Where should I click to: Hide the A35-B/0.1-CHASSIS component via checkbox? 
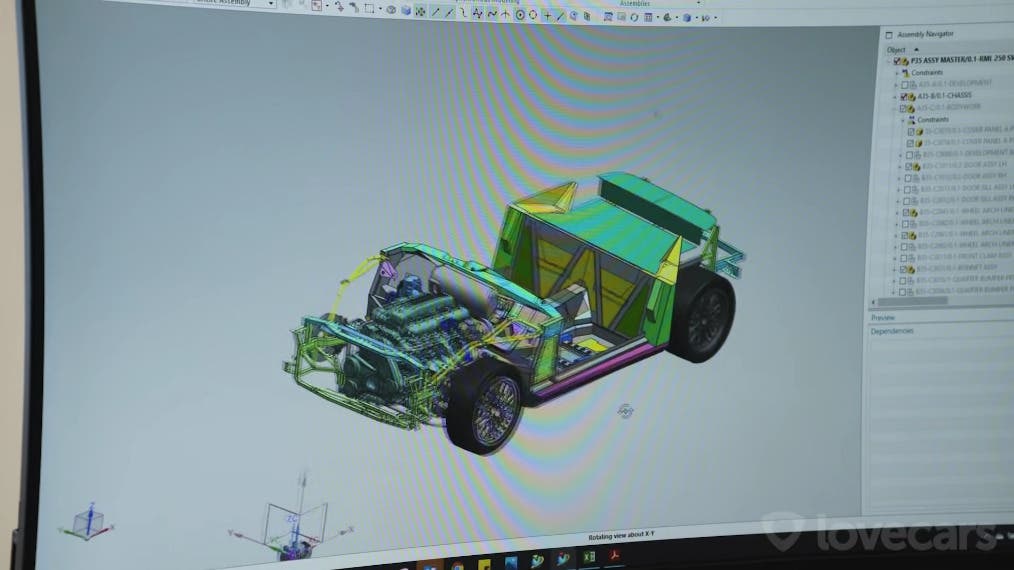pyautogui.click(x=903, y=97)
